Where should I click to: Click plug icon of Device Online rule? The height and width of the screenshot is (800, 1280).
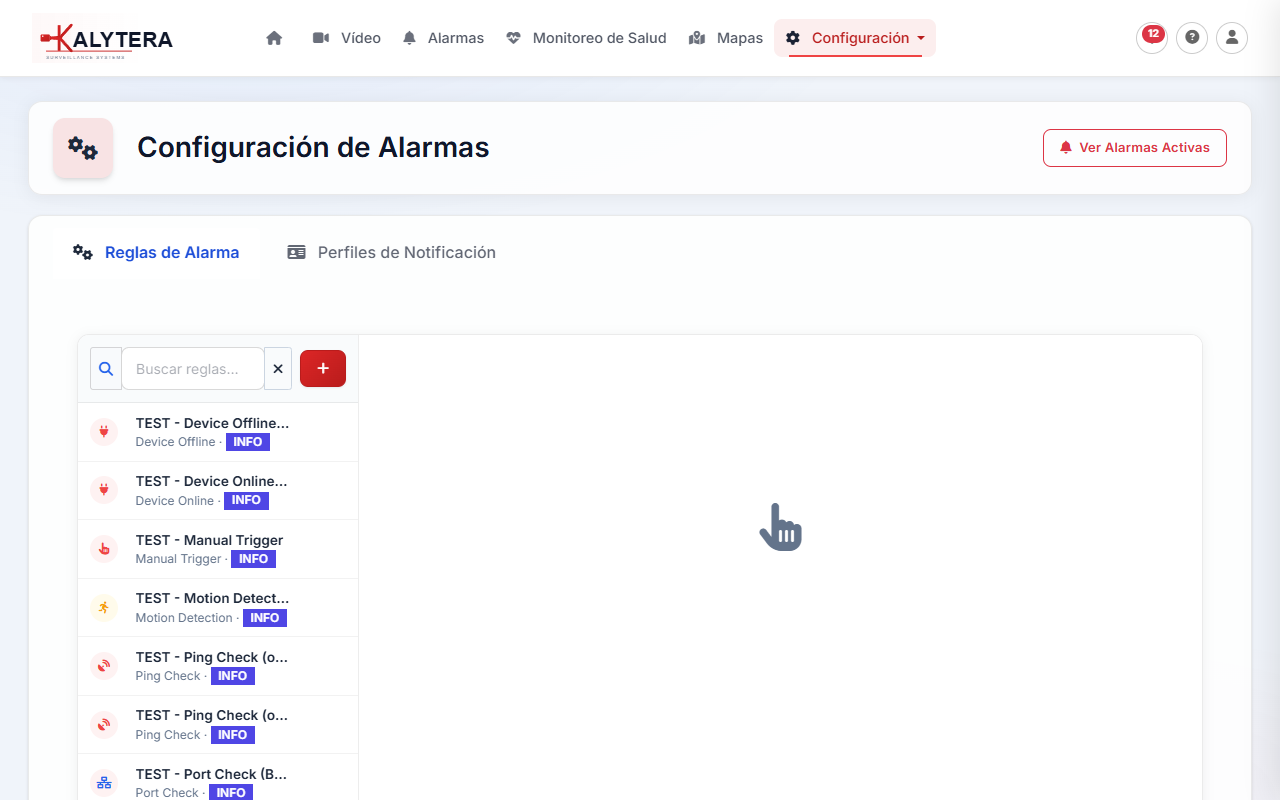coord(104,490)
